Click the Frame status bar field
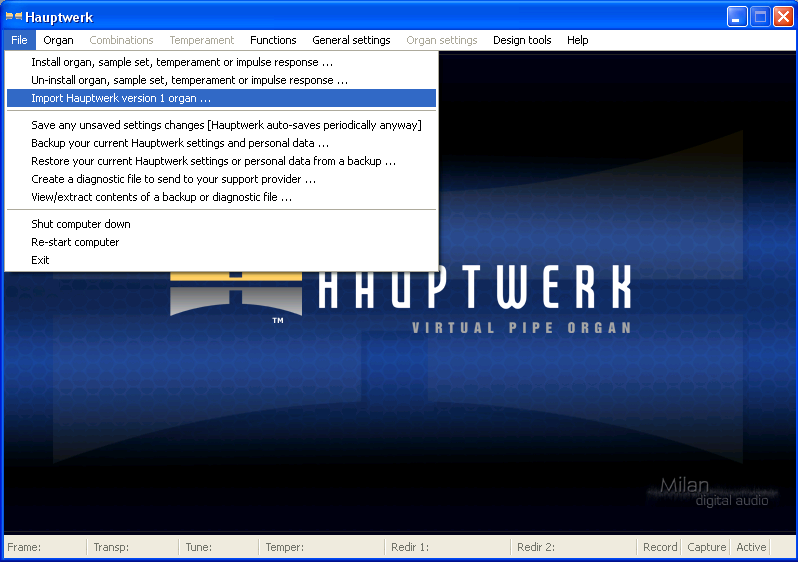 (45, 547)
